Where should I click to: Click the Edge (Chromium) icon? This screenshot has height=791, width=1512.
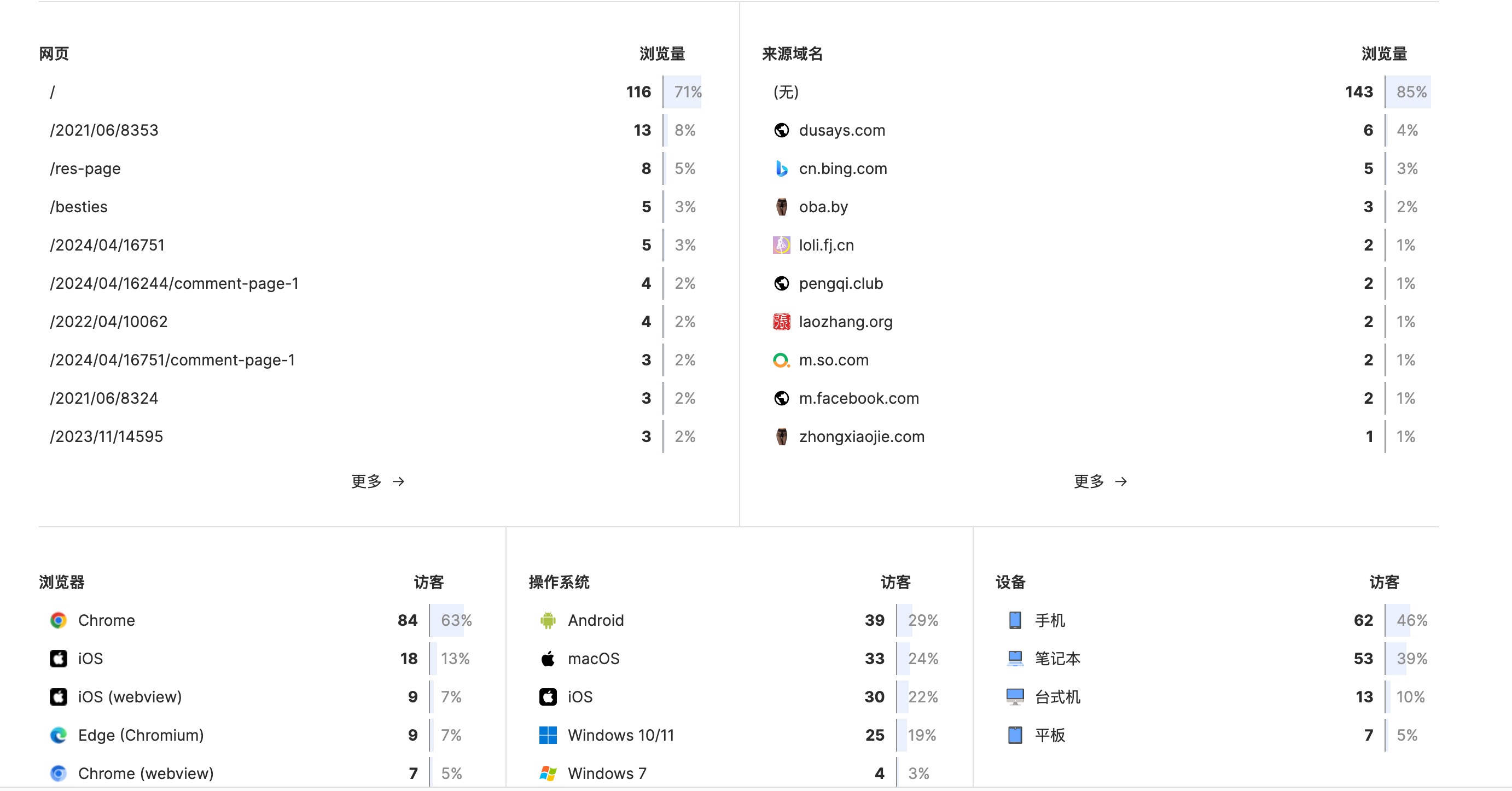[x=58, y=735]
